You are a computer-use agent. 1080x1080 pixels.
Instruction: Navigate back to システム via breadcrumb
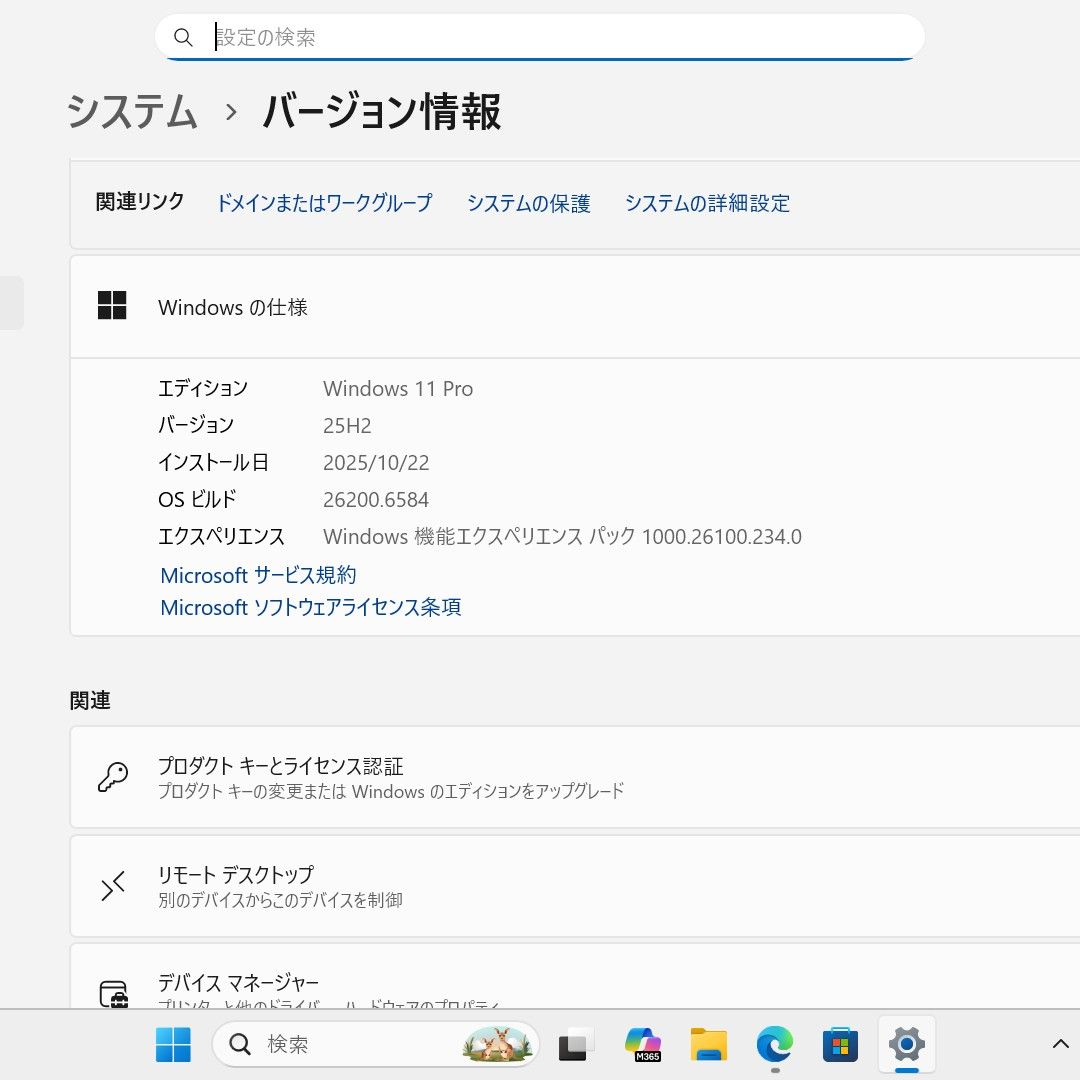[131, 113]
